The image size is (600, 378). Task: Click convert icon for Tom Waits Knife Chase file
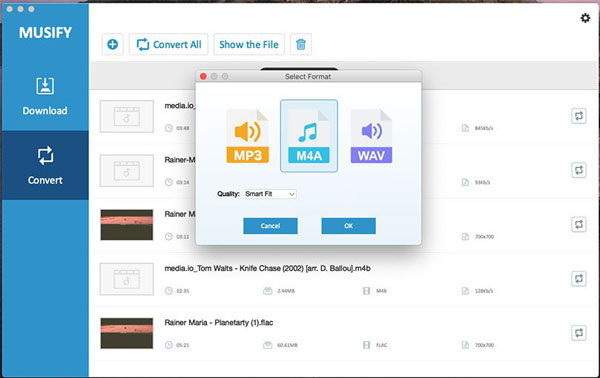click(579, 279)
